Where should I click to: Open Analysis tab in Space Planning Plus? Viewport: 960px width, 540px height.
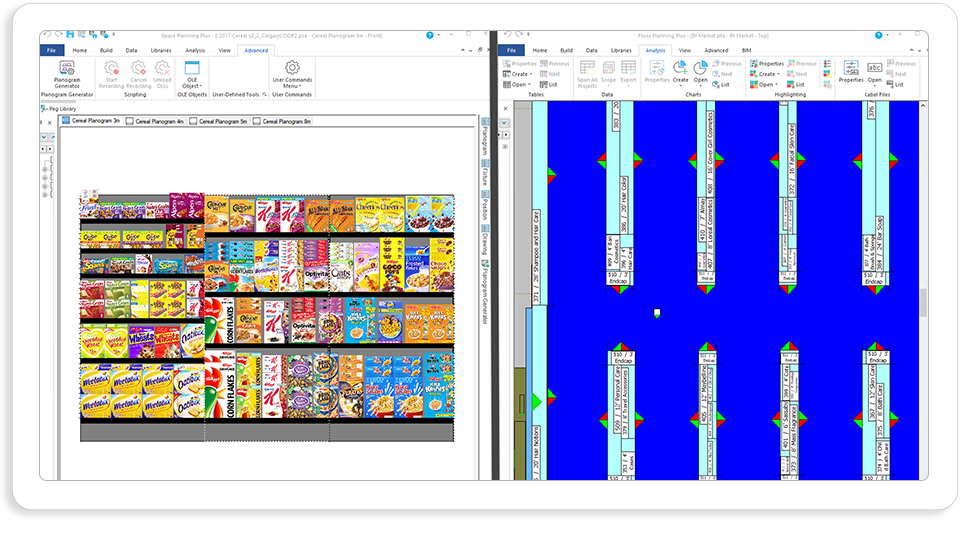pos(195,50)
